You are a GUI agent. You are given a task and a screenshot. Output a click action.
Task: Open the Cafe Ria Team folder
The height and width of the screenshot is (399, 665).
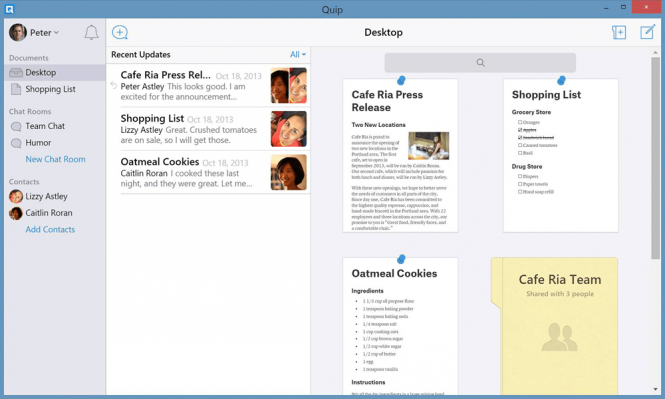(554, 326)
